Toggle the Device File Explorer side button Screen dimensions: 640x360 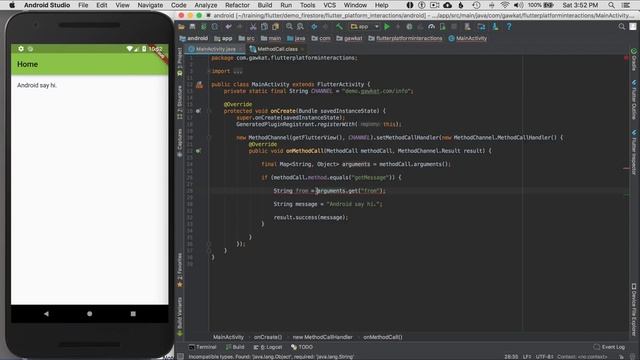point(634,309)
